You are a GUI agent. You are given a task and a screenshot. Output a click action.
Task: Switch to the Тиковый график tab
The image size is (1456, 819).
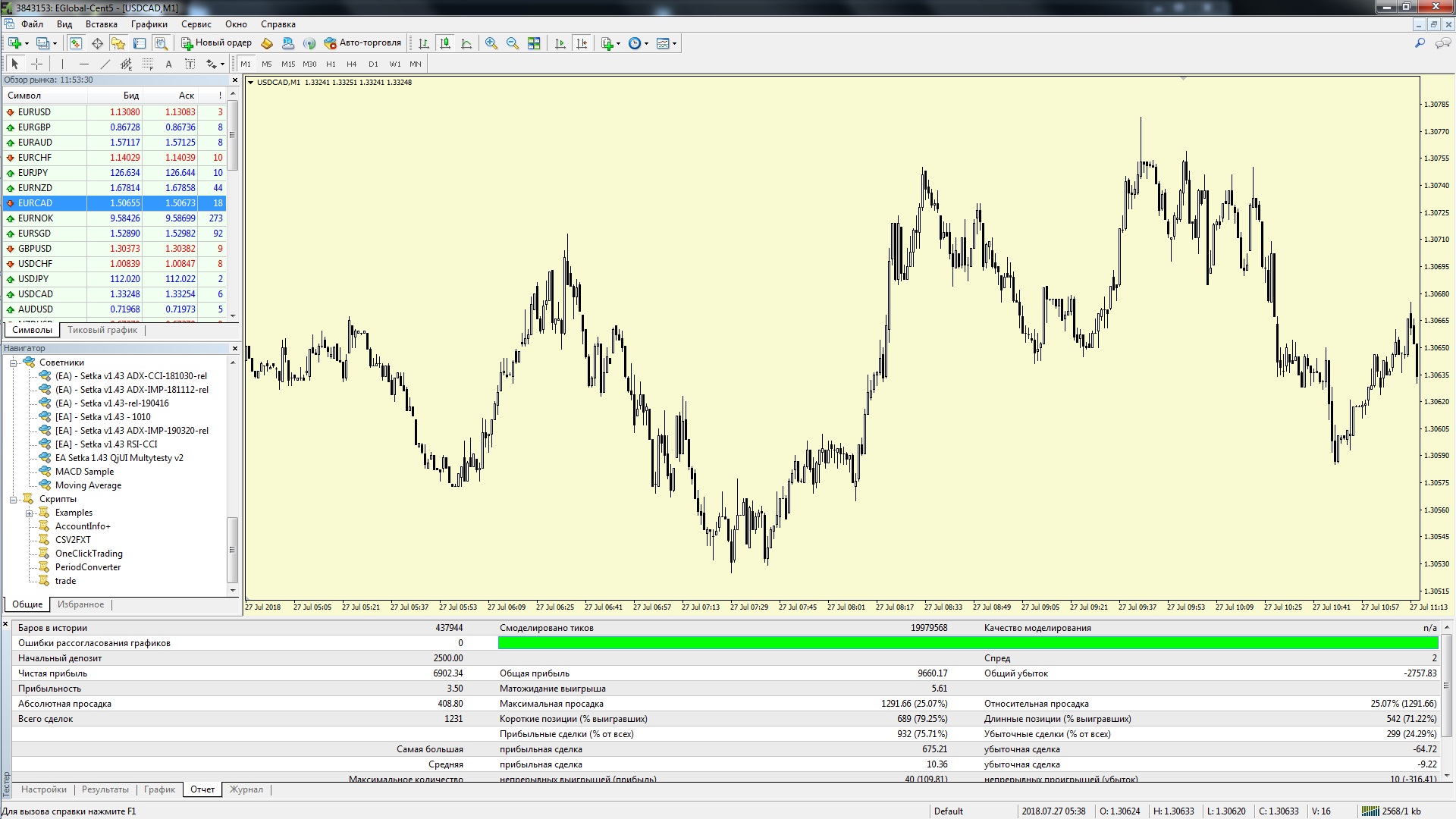tap(102, 330)
